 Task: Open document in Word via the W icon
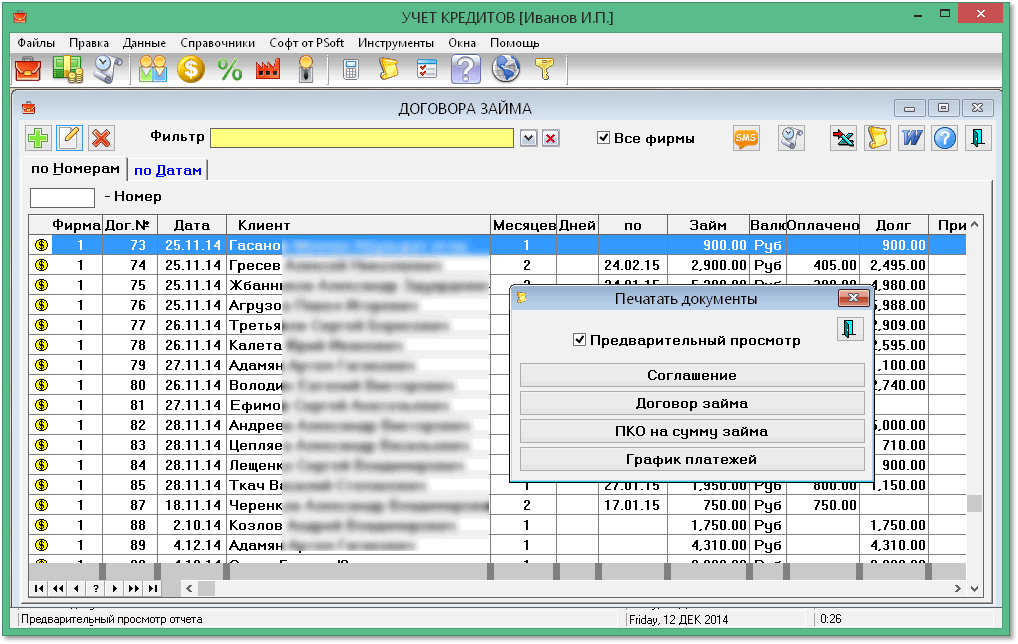(x=911, y=137)
